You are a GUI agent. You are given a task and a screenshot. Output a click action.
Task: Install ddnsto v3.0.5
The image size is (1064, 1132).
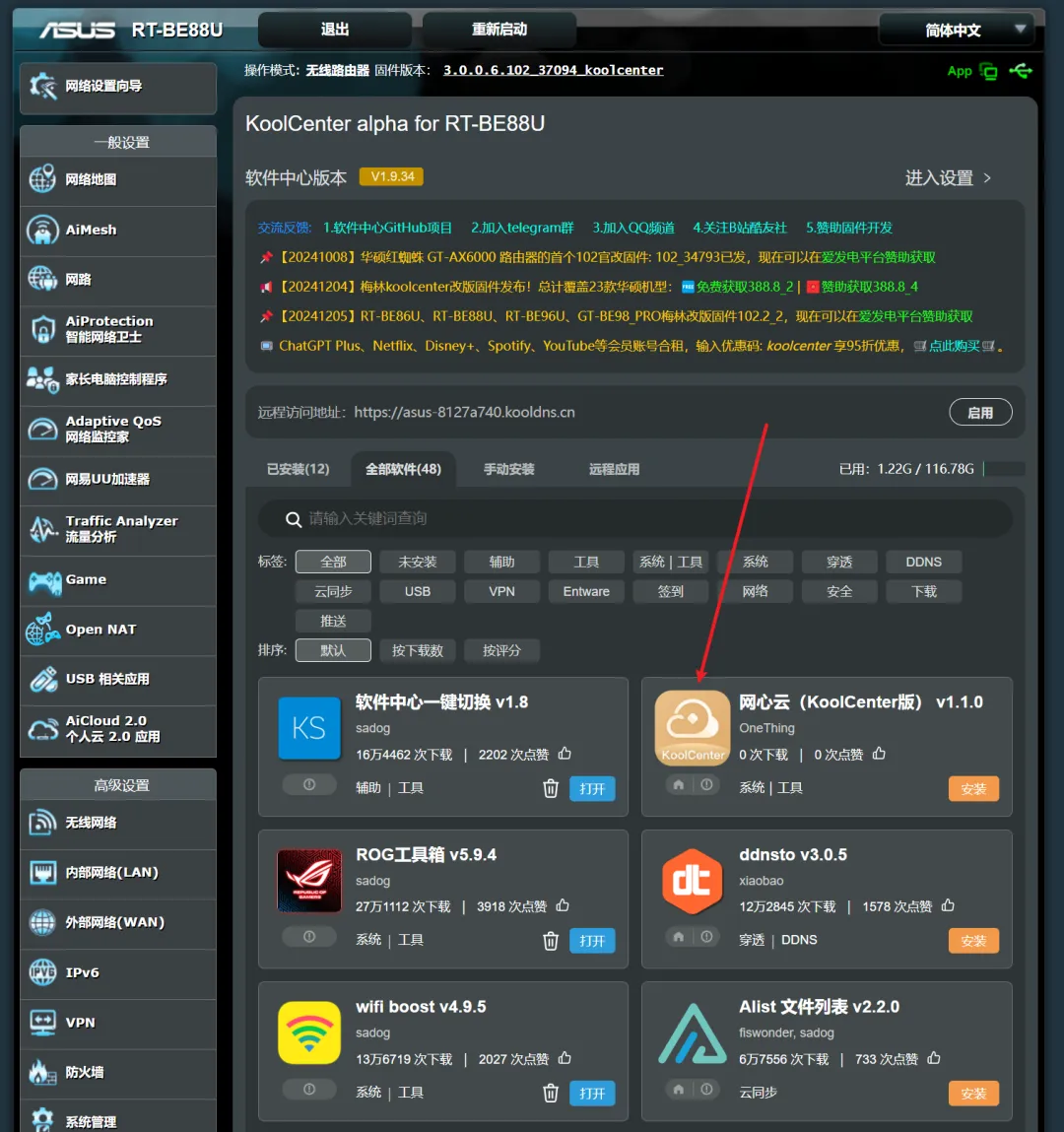click(973, 941)
